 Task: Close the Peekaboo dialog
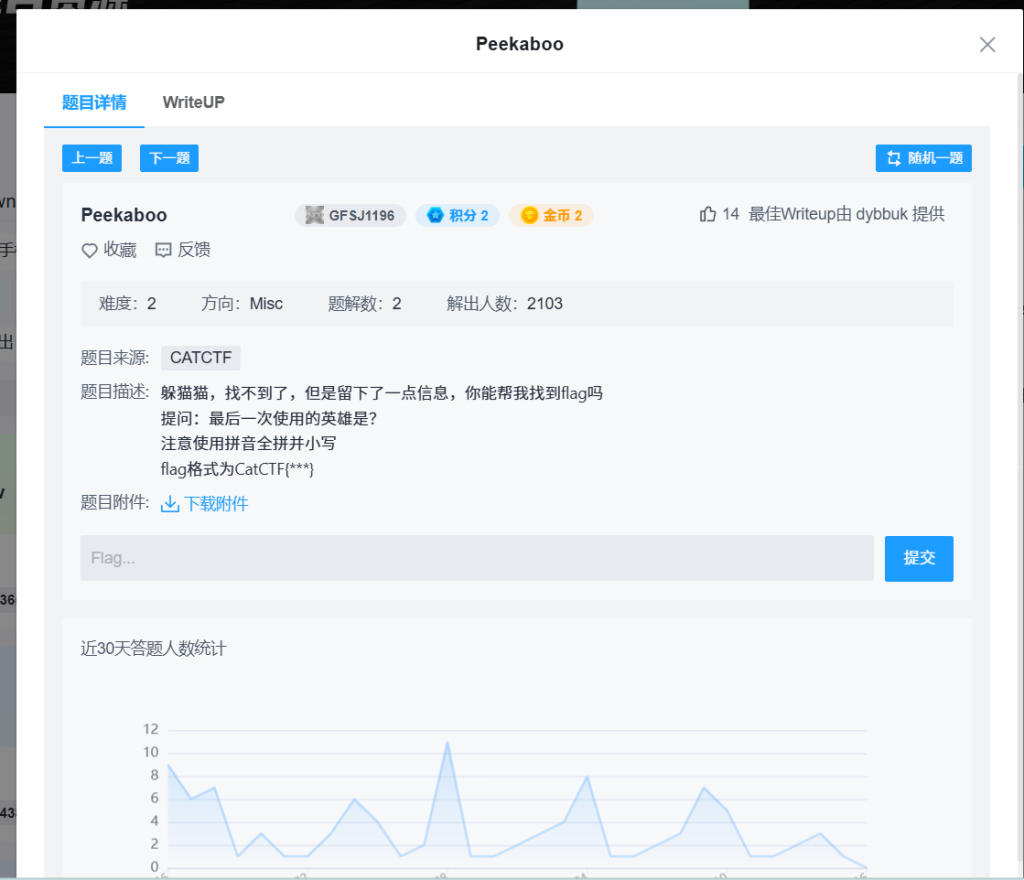987,44
